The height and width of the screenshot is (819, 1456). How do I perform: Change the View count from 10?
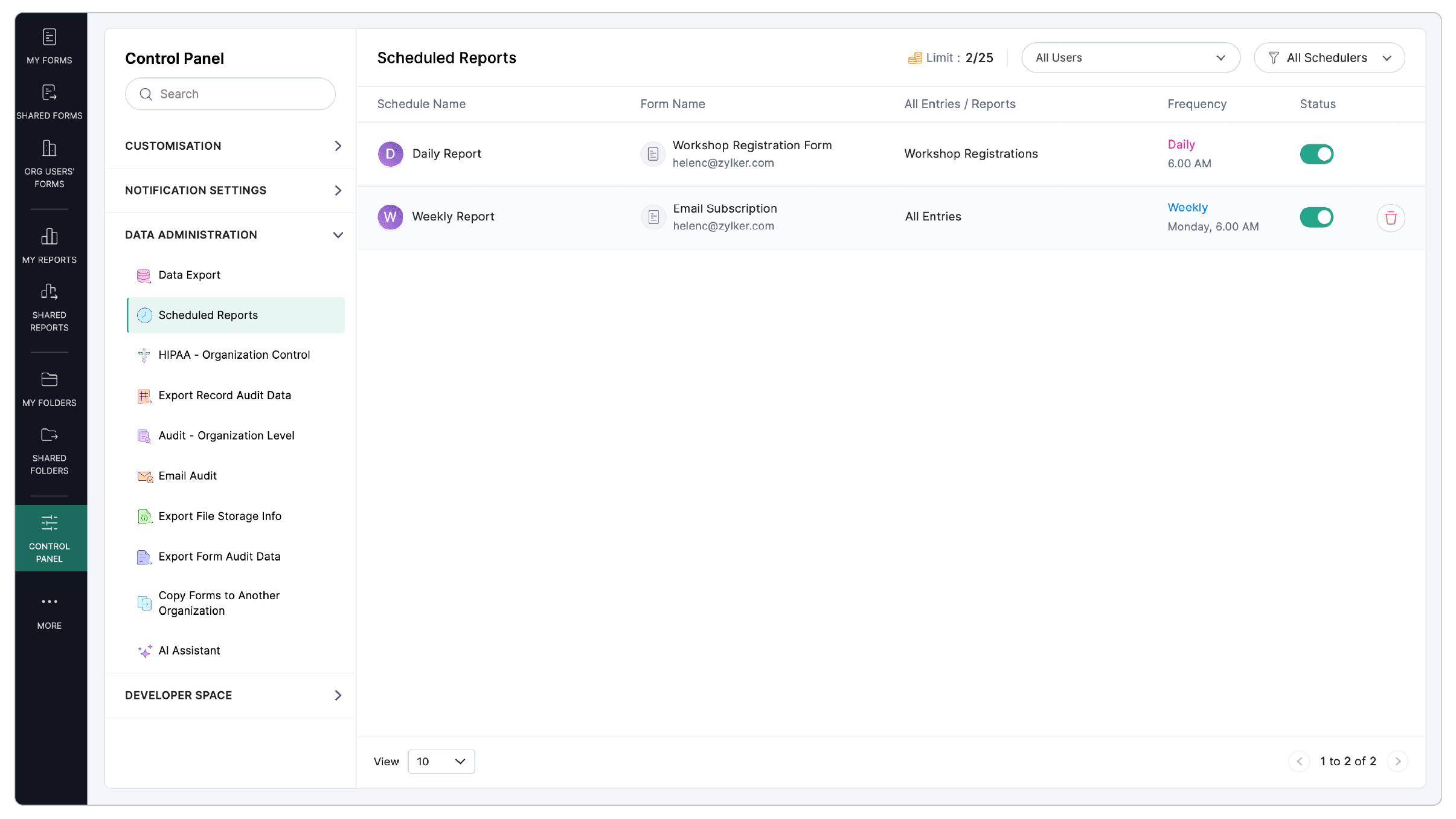click(440, 762)
